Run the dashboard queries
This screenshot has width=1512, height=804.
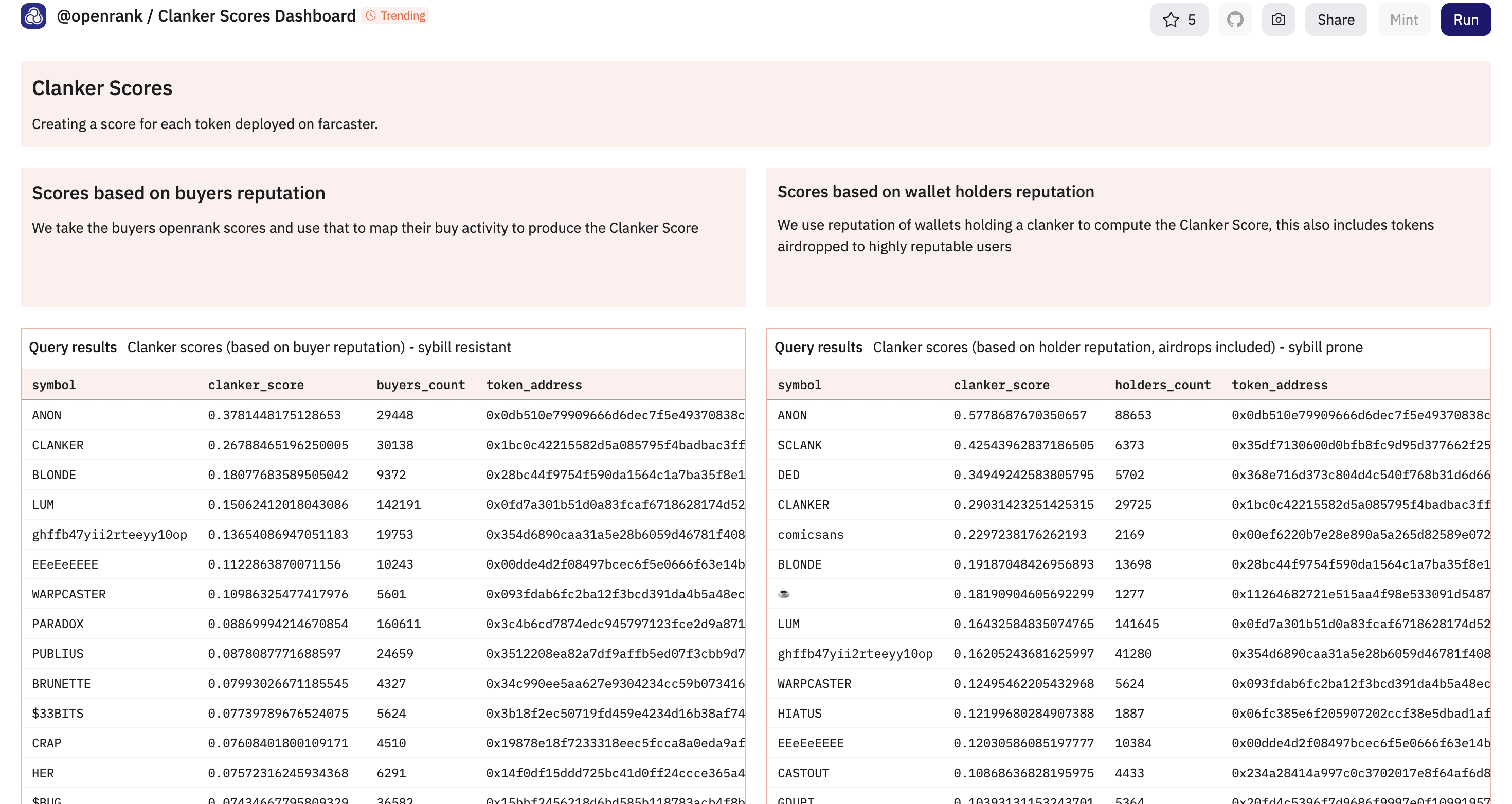pyautogui.click(x=1465, y=20)
